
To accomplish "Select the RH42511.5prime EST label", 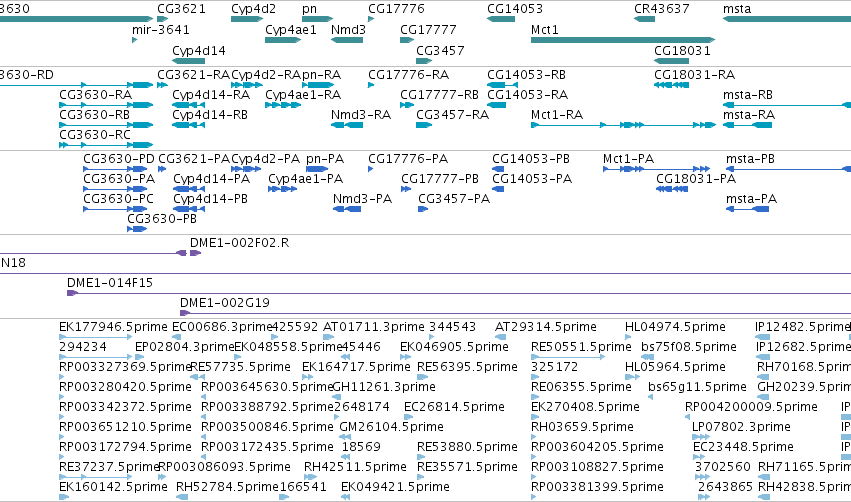I will tap(355, 467).
